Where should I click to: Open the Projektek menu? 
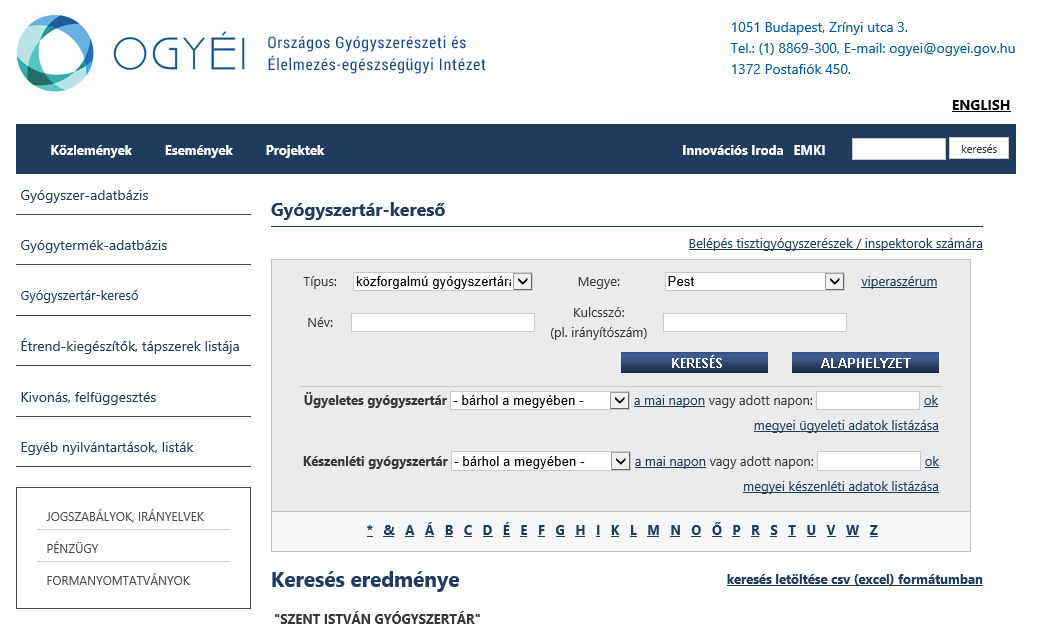295,150
